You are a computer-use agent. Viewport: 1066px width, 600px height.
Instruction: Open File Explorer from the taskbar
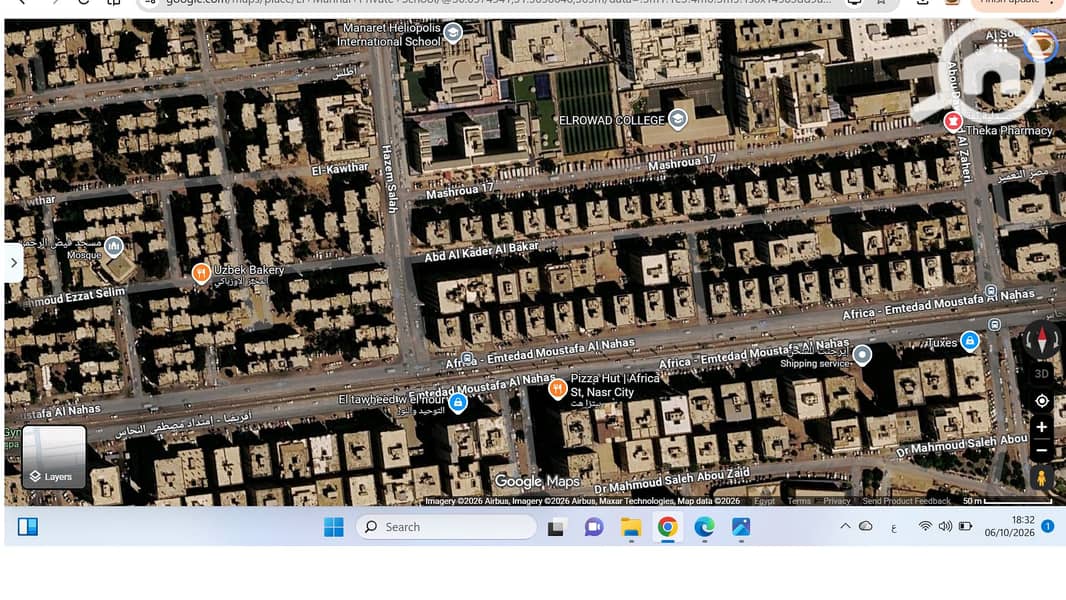631,527
